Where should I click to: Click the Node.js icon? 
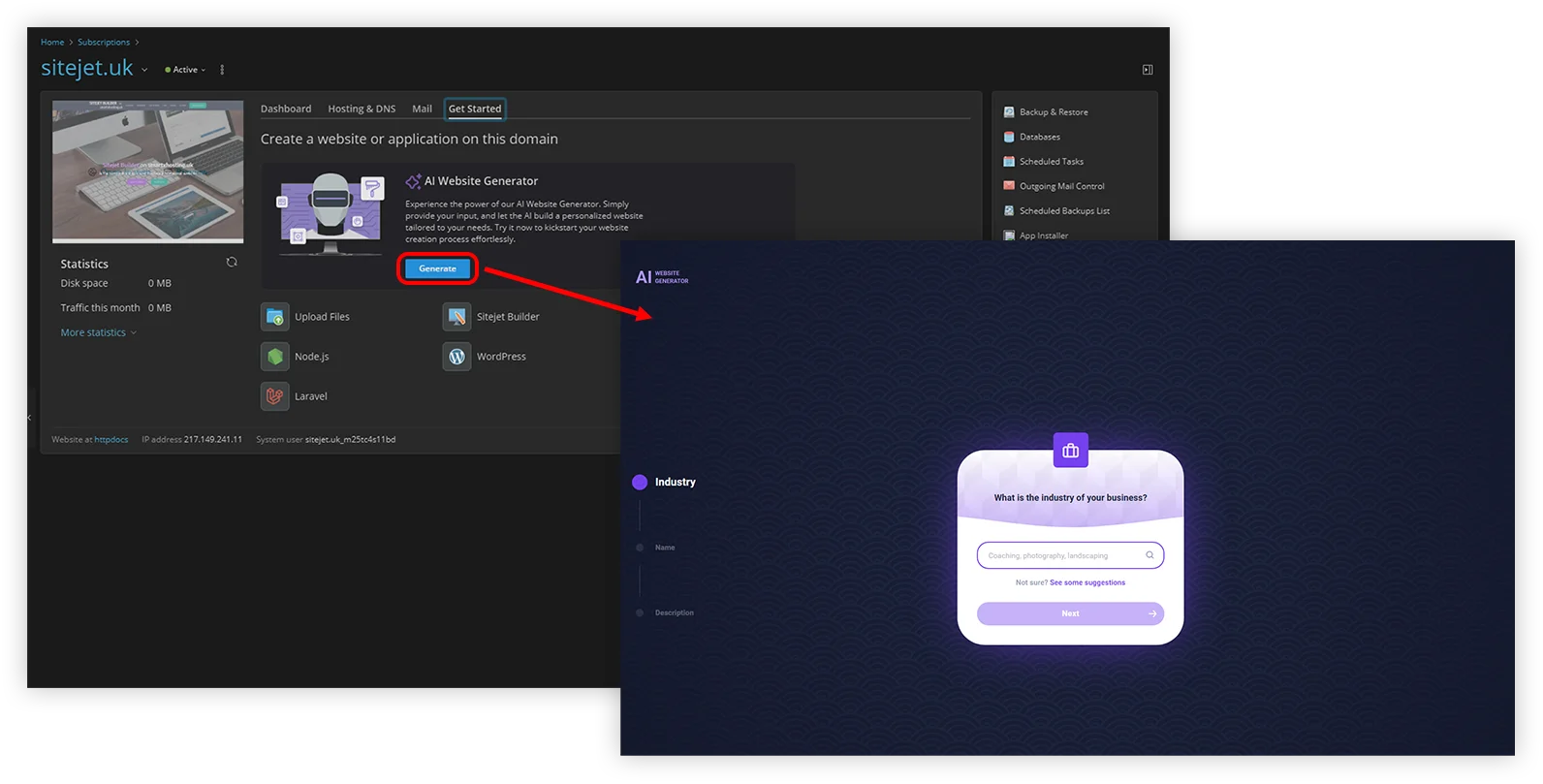pos(275,357)
